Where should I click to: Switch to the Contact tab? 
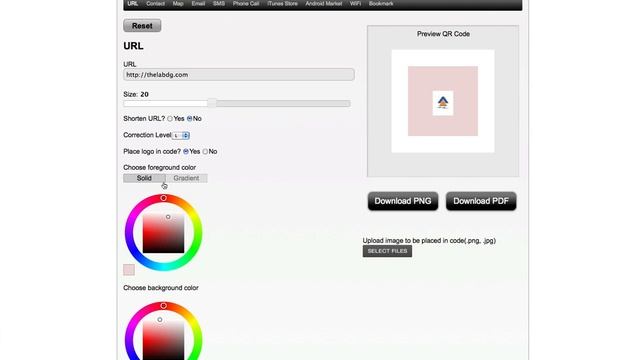[x=156, y=4]
